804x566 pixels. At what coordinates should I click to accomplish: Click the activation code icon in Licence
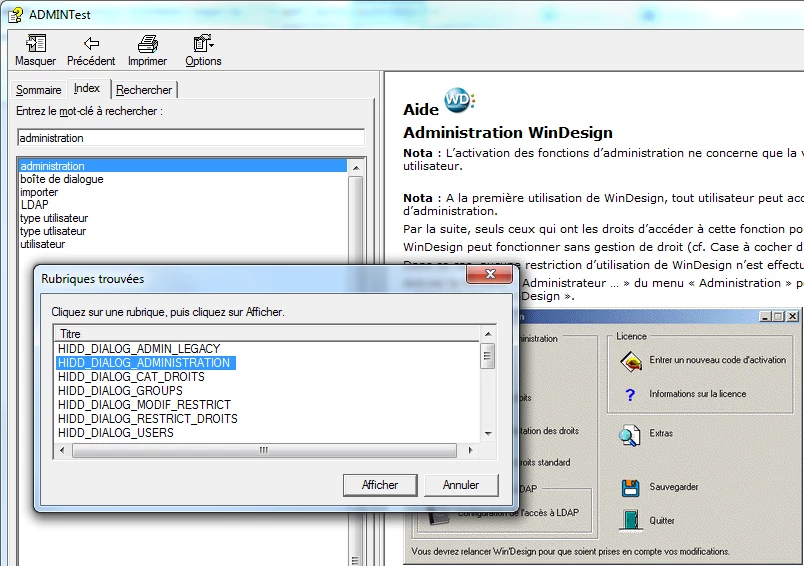631,361
